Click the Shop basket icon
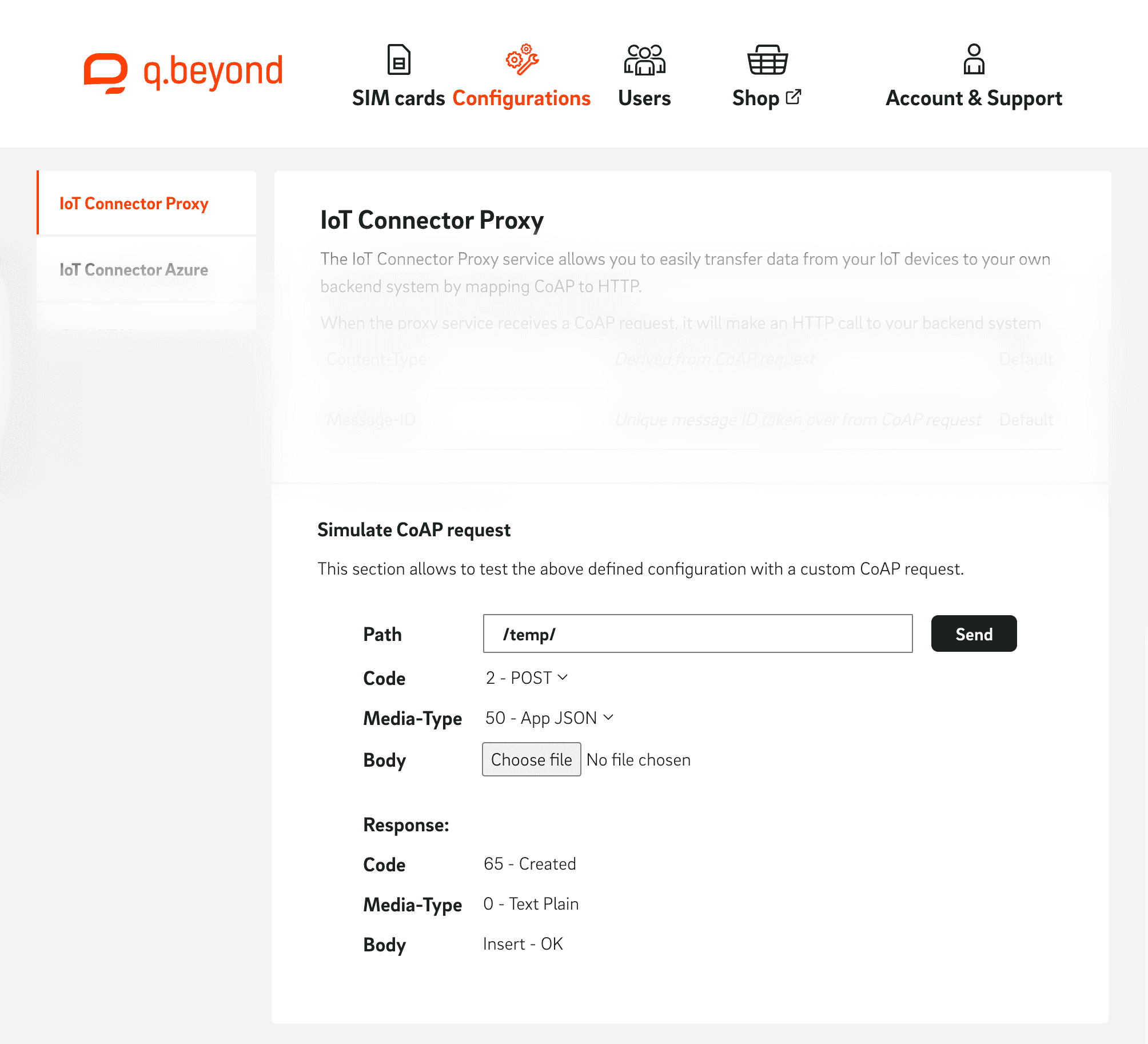 (x=767, y=59)
